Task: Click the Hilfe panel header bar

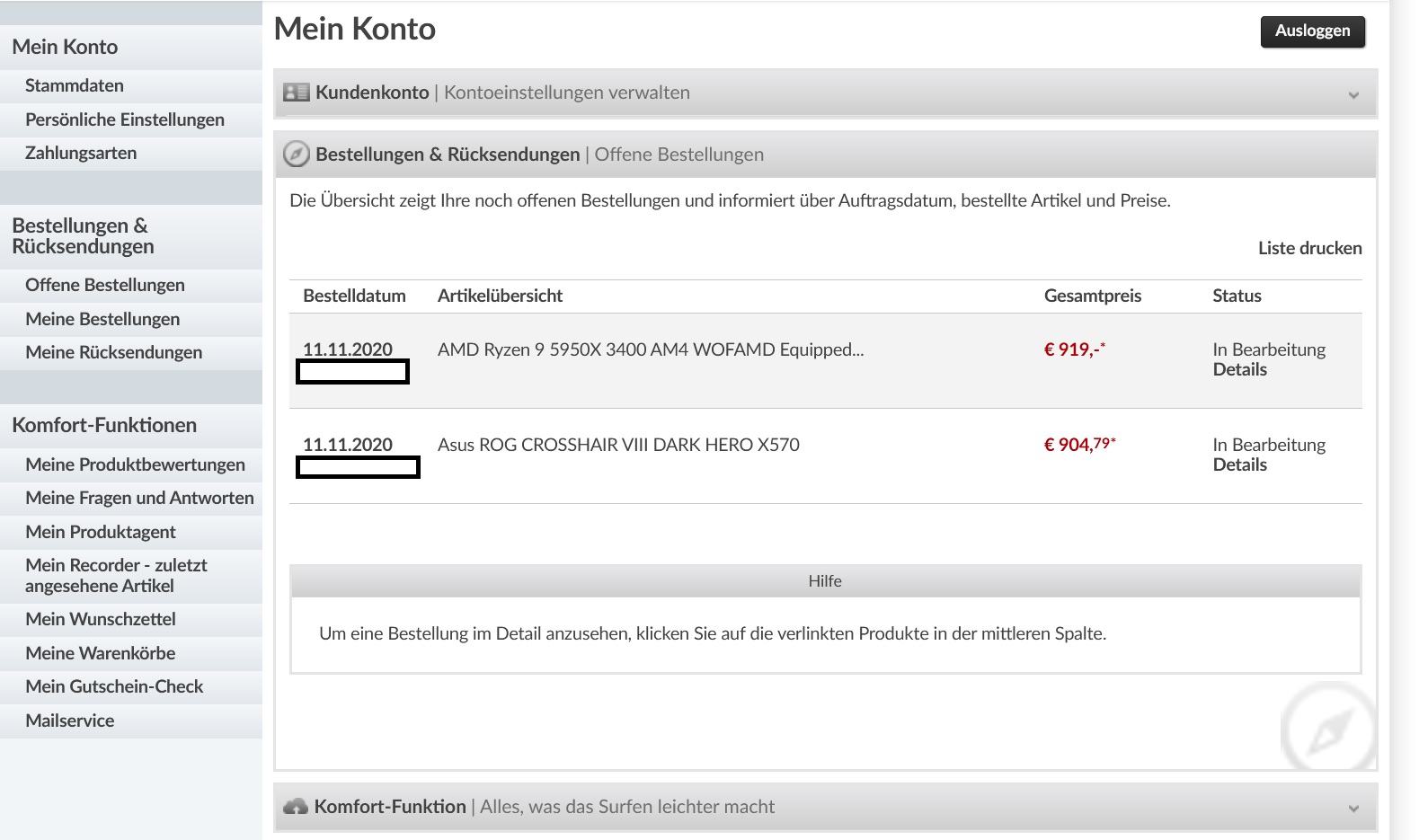Action: (x=824, y=581)
